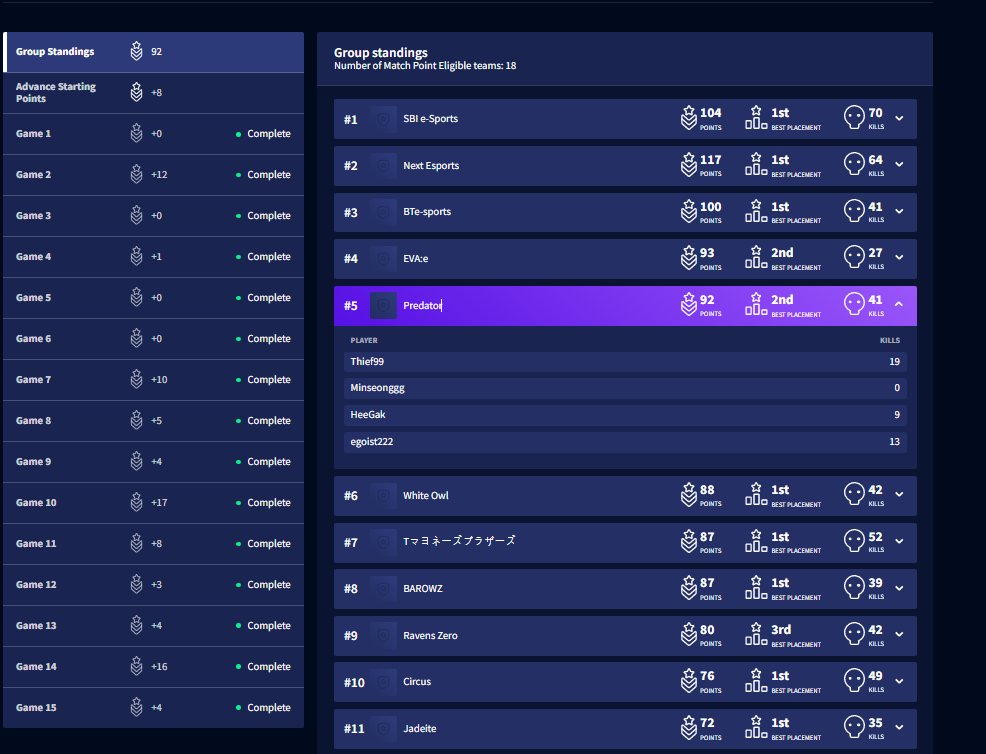
Task: Expand Next Esports player details
Action: click(x=899, y=165)
